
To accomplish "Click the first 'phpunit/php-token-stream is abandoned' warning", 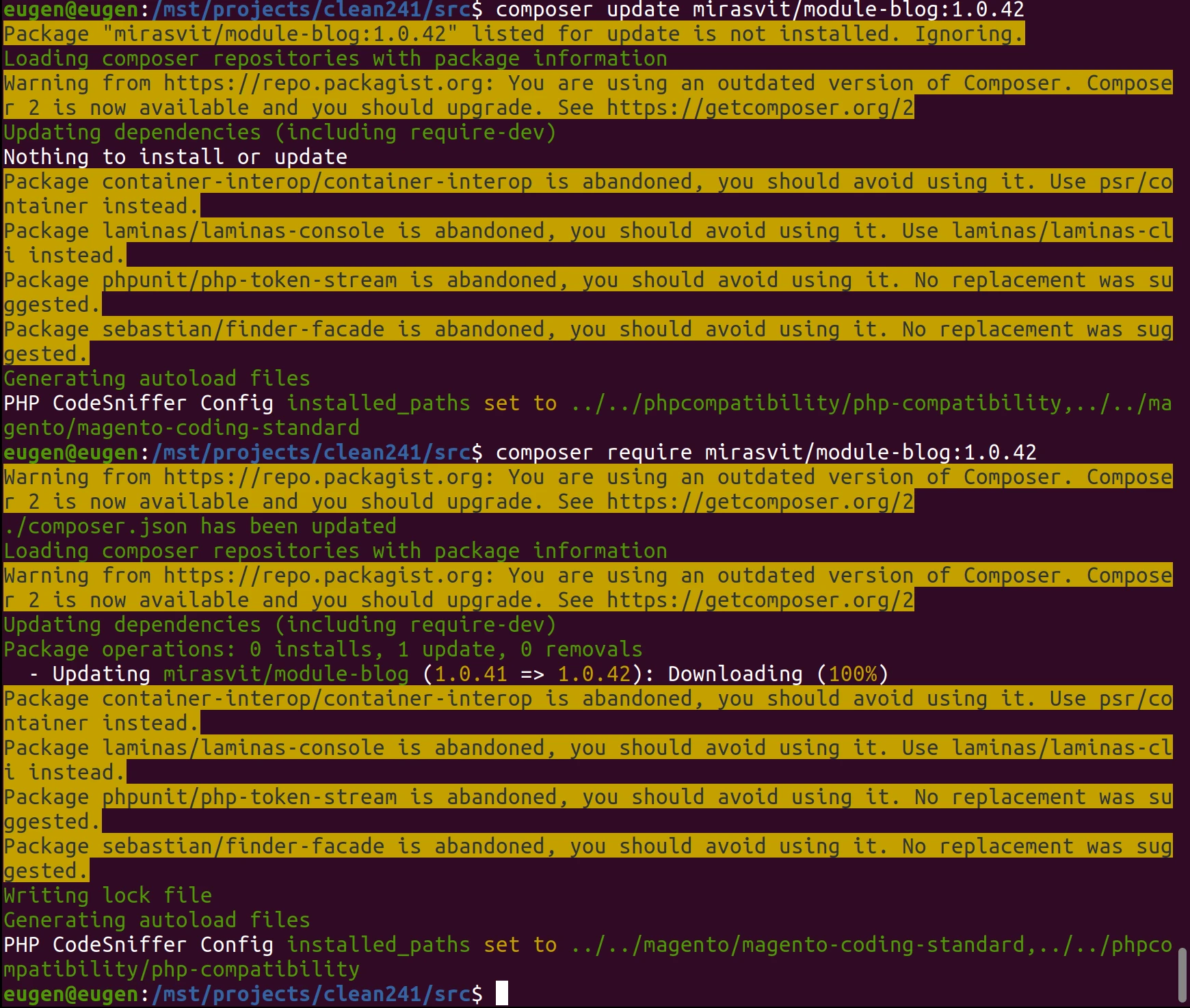I will coord(588,292).
